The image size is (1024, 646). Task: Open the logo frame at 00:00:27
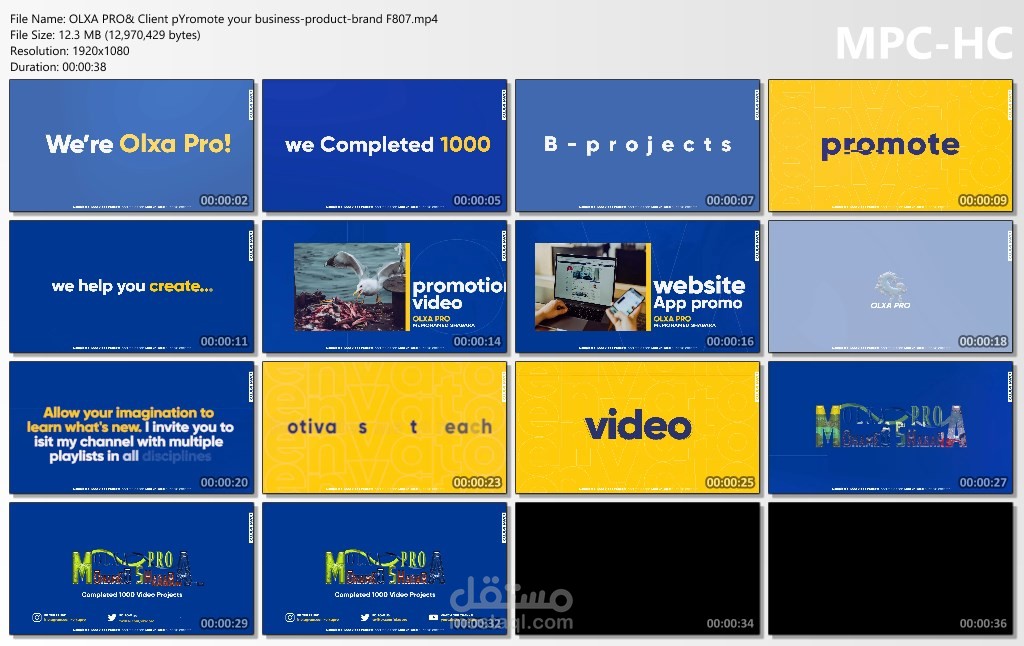pyautogui.click(x=890, y=428)
